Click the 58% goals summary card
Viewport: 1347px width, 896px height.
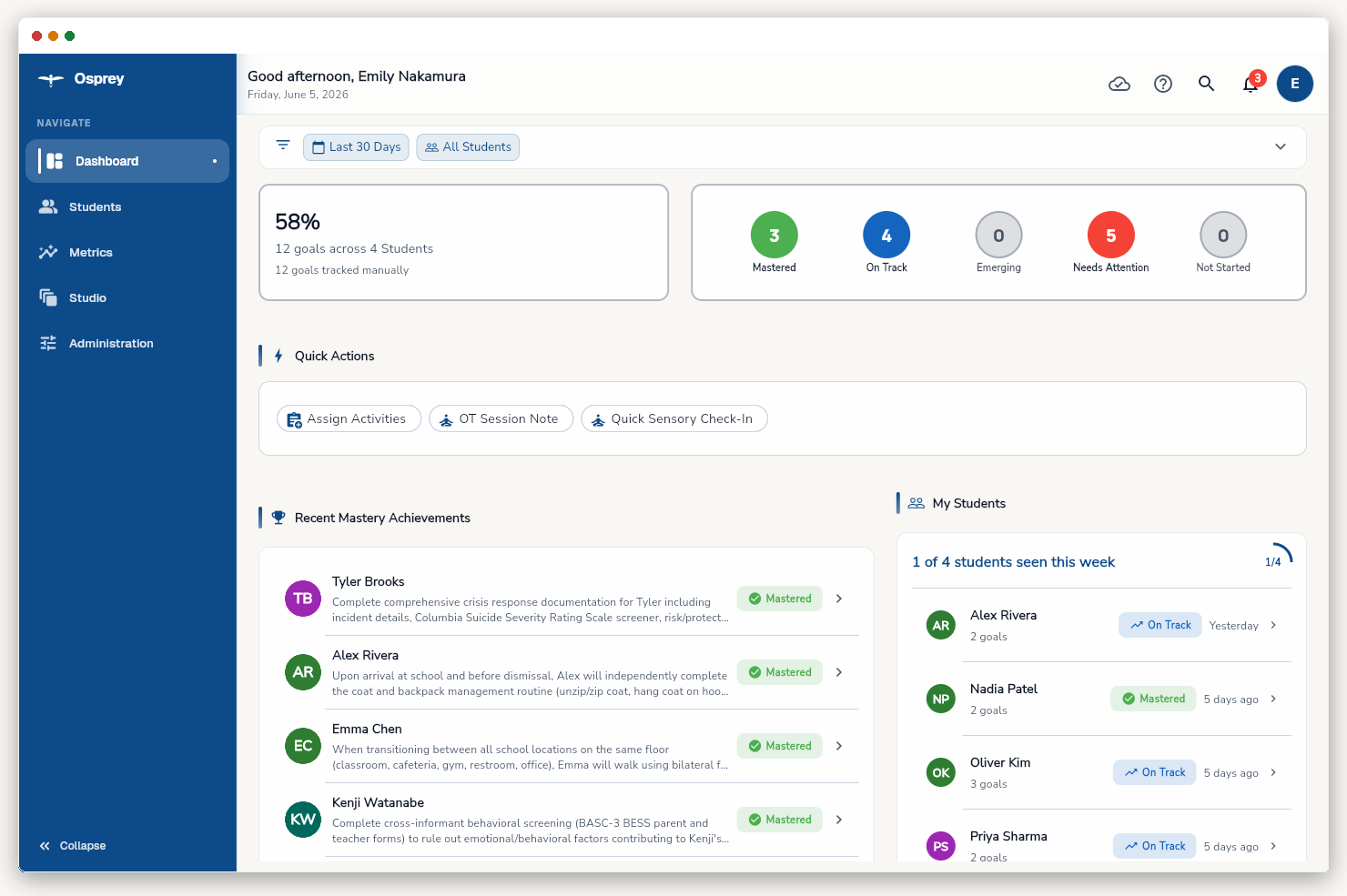[x=464, y=243]
